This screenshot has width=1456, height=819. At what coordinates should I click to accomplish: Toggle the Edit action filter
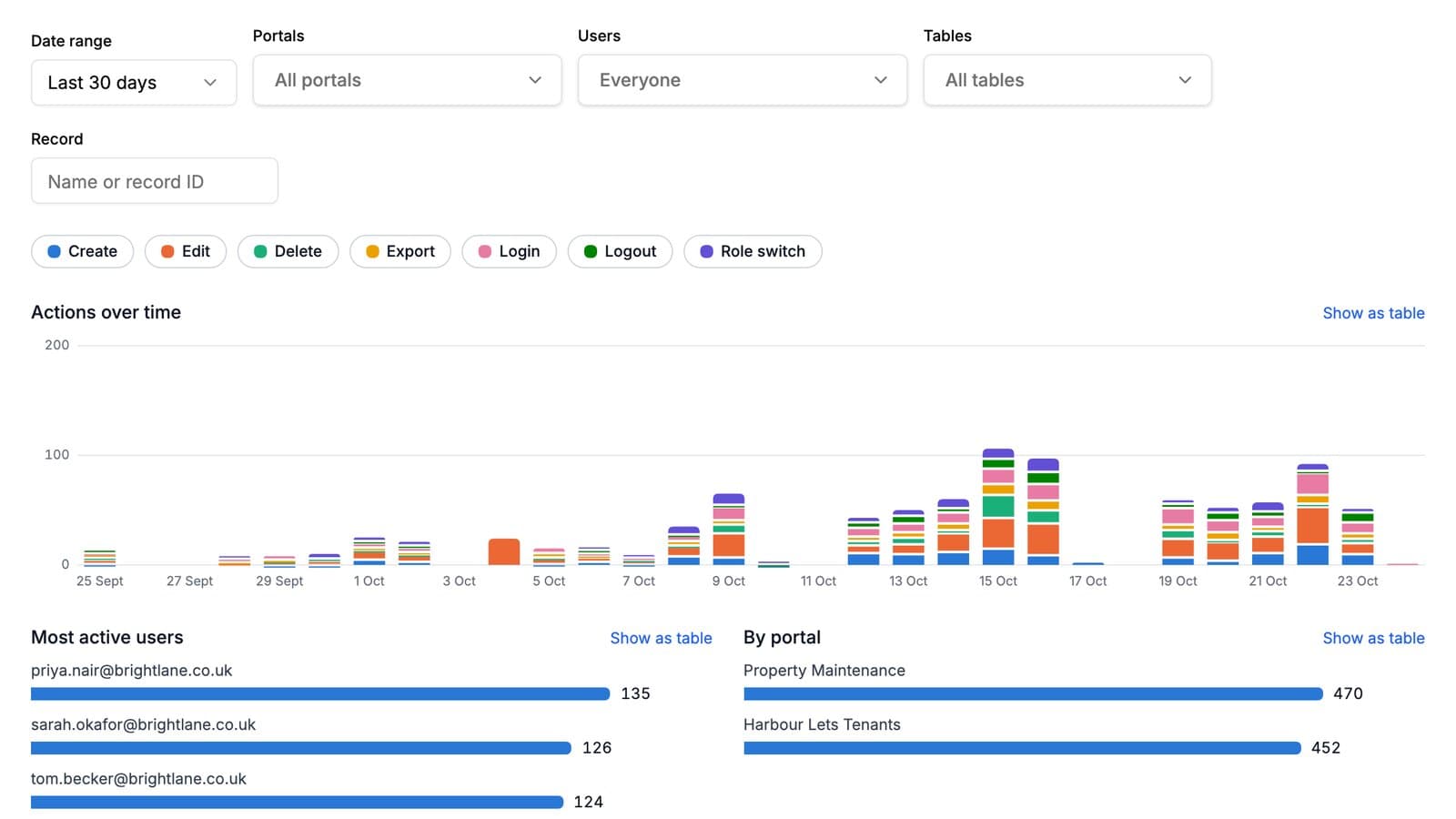(186, 251)
